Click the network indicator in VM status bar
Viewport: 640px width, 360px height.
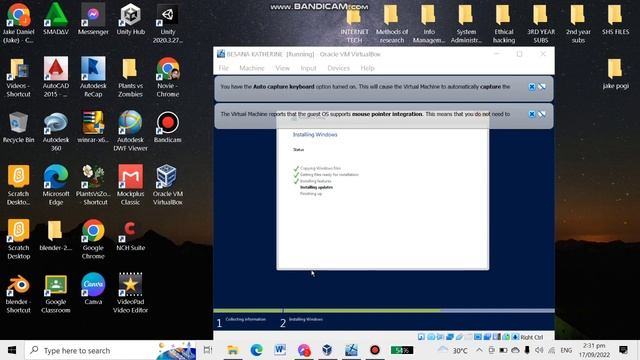click(450, 337)
